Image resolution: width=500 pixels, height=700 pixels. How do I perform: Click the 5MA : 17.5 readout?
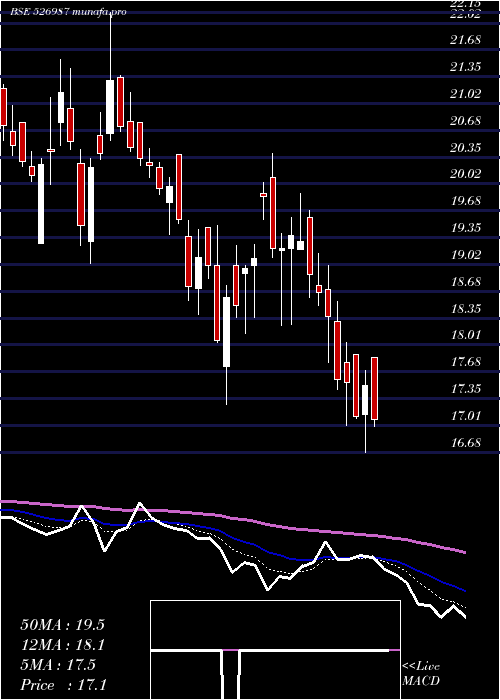[58, 665]
